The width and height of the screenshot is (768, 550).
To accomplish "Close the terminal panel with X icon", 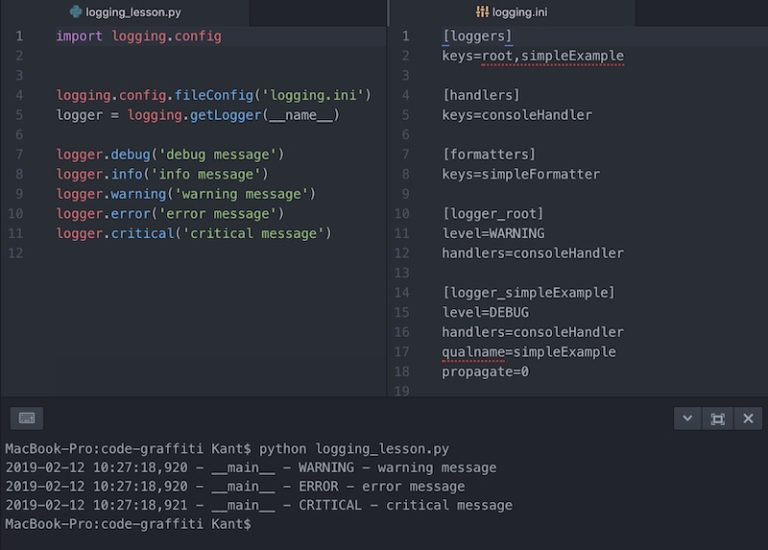I will coord(748,419).
